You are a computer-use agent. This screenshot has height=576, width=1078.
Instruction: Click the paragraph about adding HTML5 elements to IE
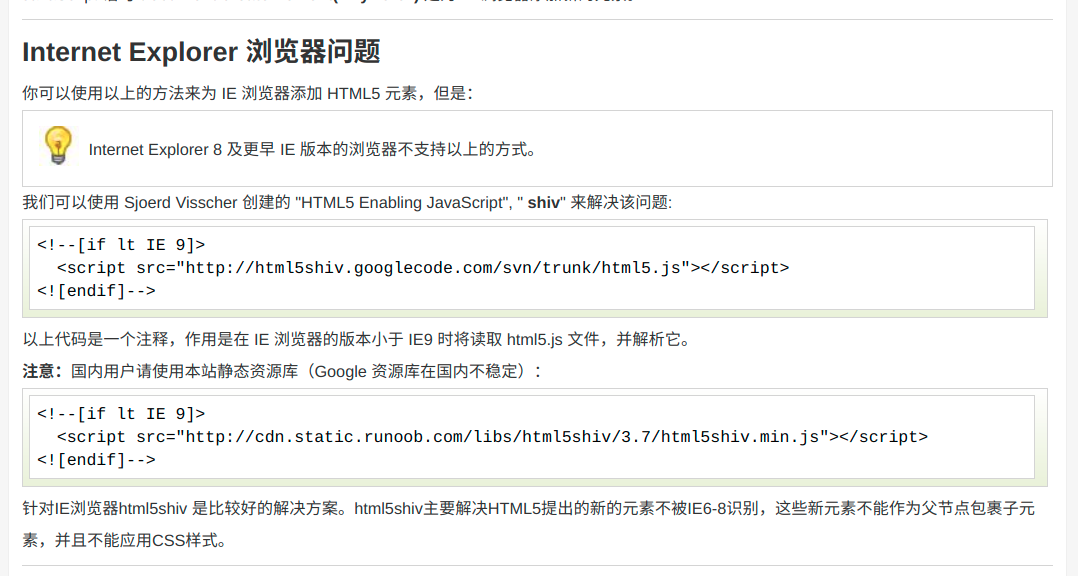pos(246,93)
